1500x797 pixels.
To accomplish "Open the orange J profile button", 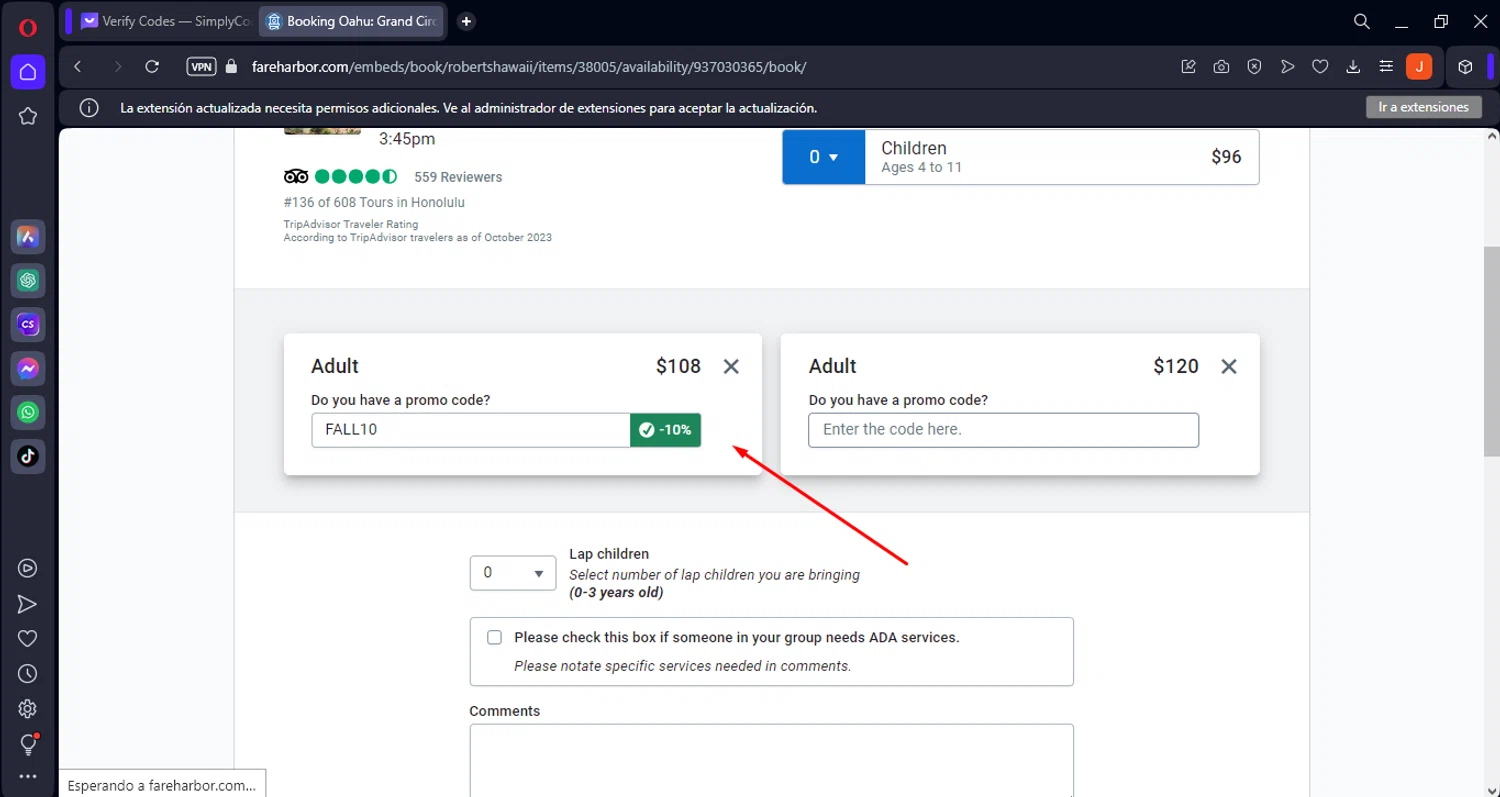I will [x=1419, y=67].
